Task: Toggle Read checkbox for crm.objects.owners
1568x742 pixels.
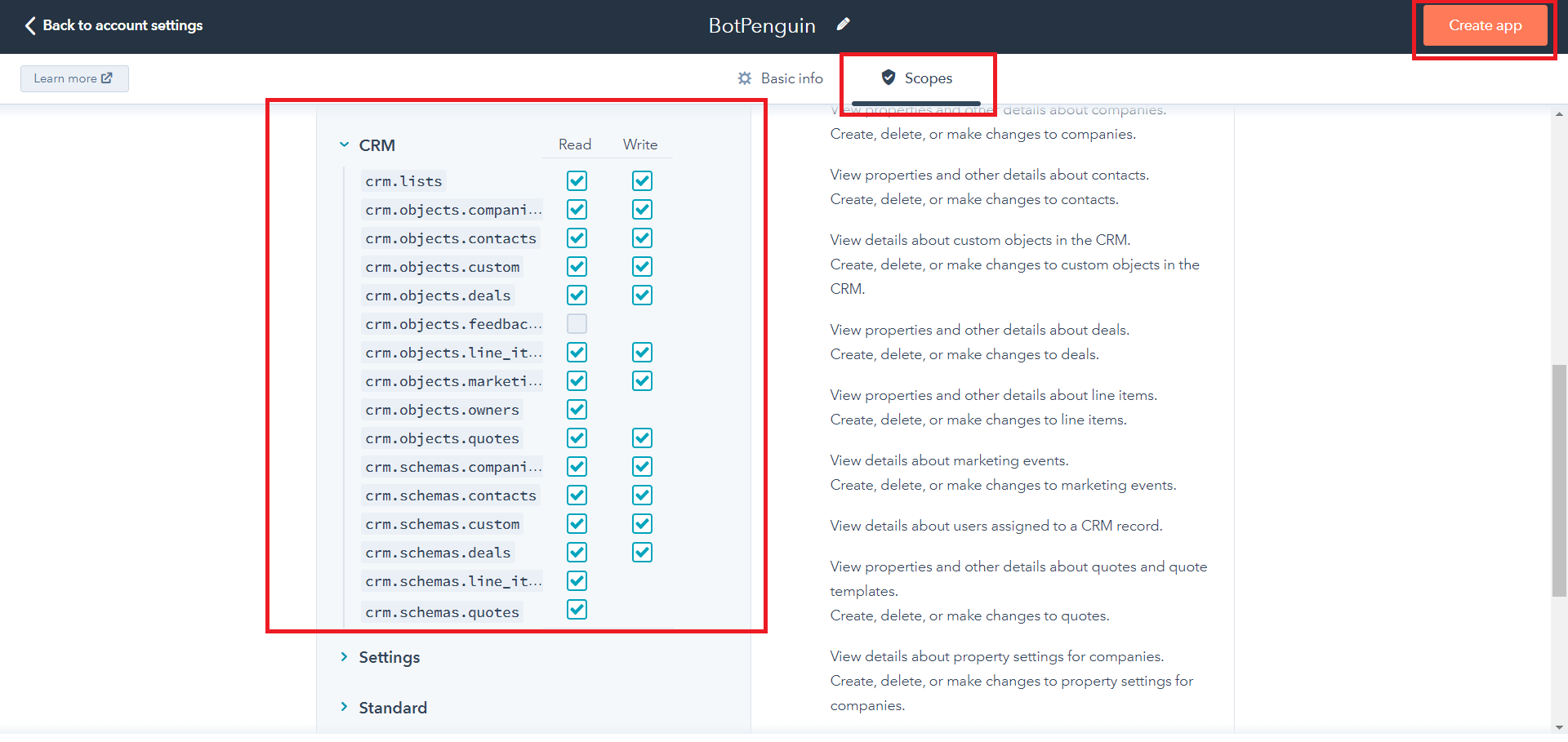Action: point(577,410)
